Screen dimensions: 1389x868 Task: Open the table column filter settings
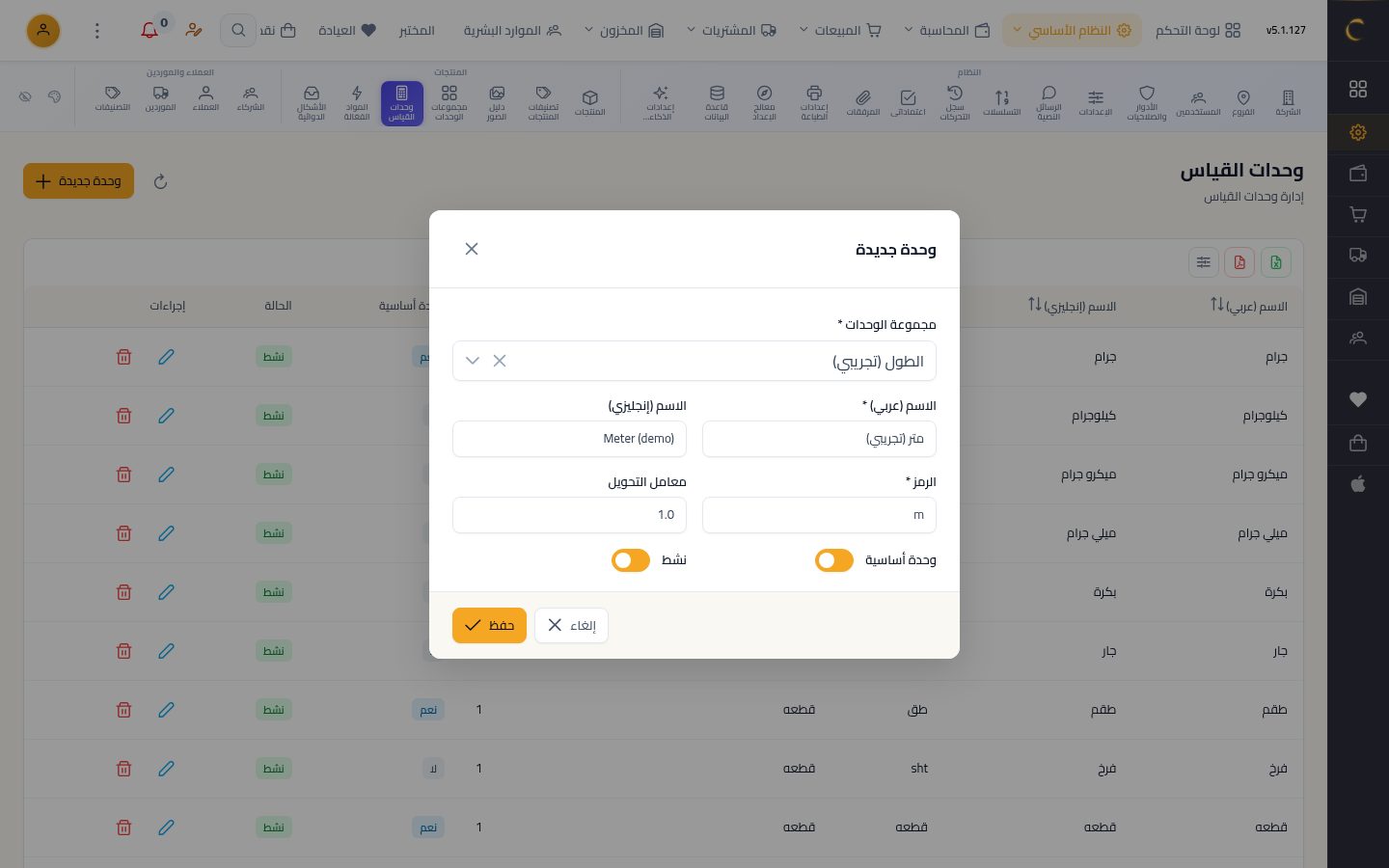coord(1203,262)
